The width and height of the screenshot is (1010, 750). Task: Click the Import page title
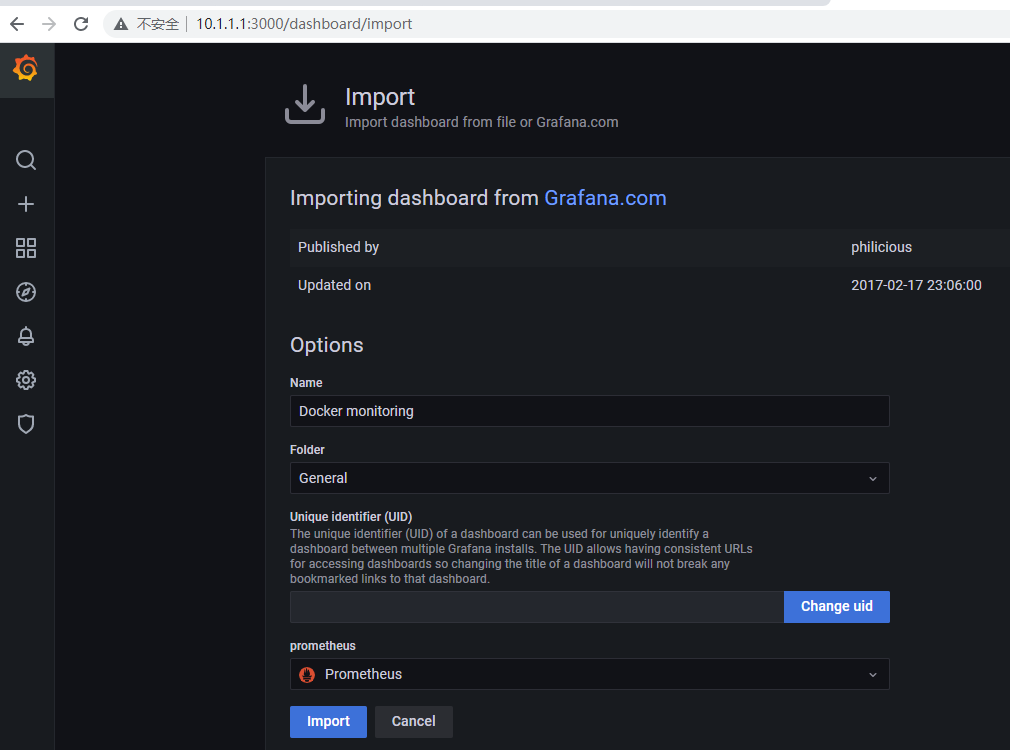[380, 97]
